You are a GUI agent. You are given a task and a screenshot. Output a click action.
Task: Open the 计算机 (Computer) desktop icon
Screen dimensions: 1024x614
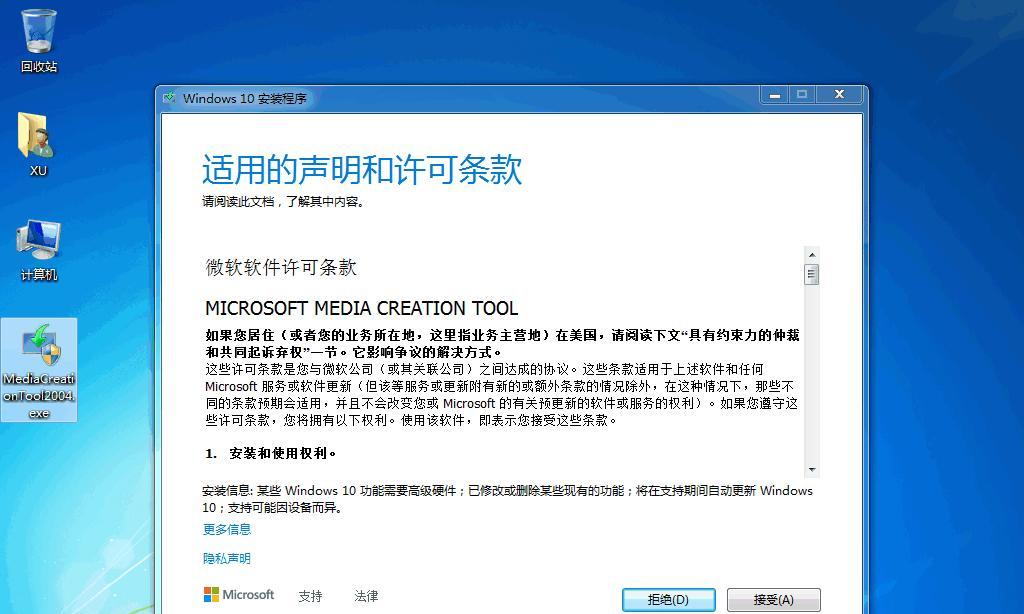pos(39,250)
